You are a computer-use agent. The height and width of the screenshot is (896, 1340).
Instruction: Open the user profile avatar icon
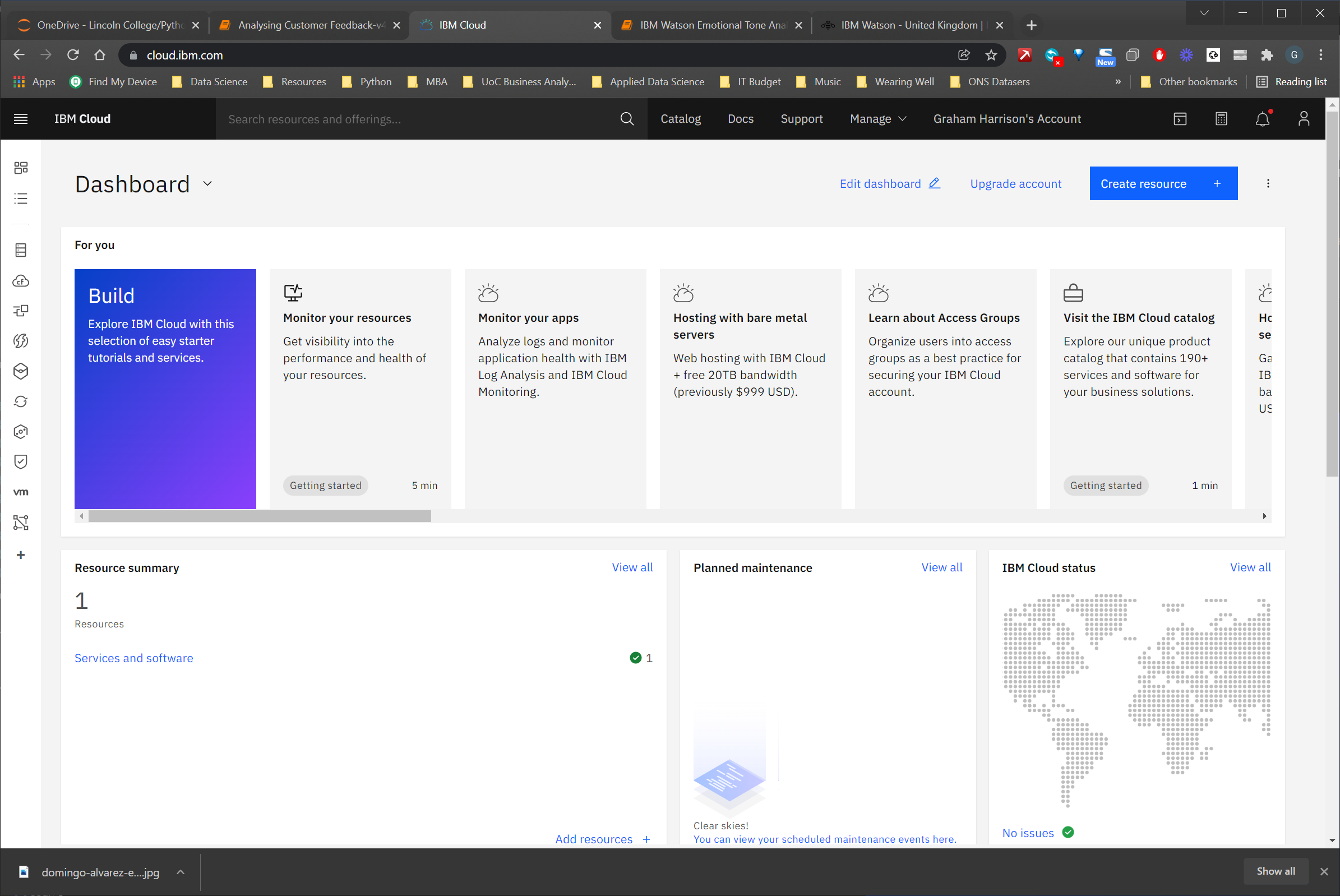click(1304, 119)
